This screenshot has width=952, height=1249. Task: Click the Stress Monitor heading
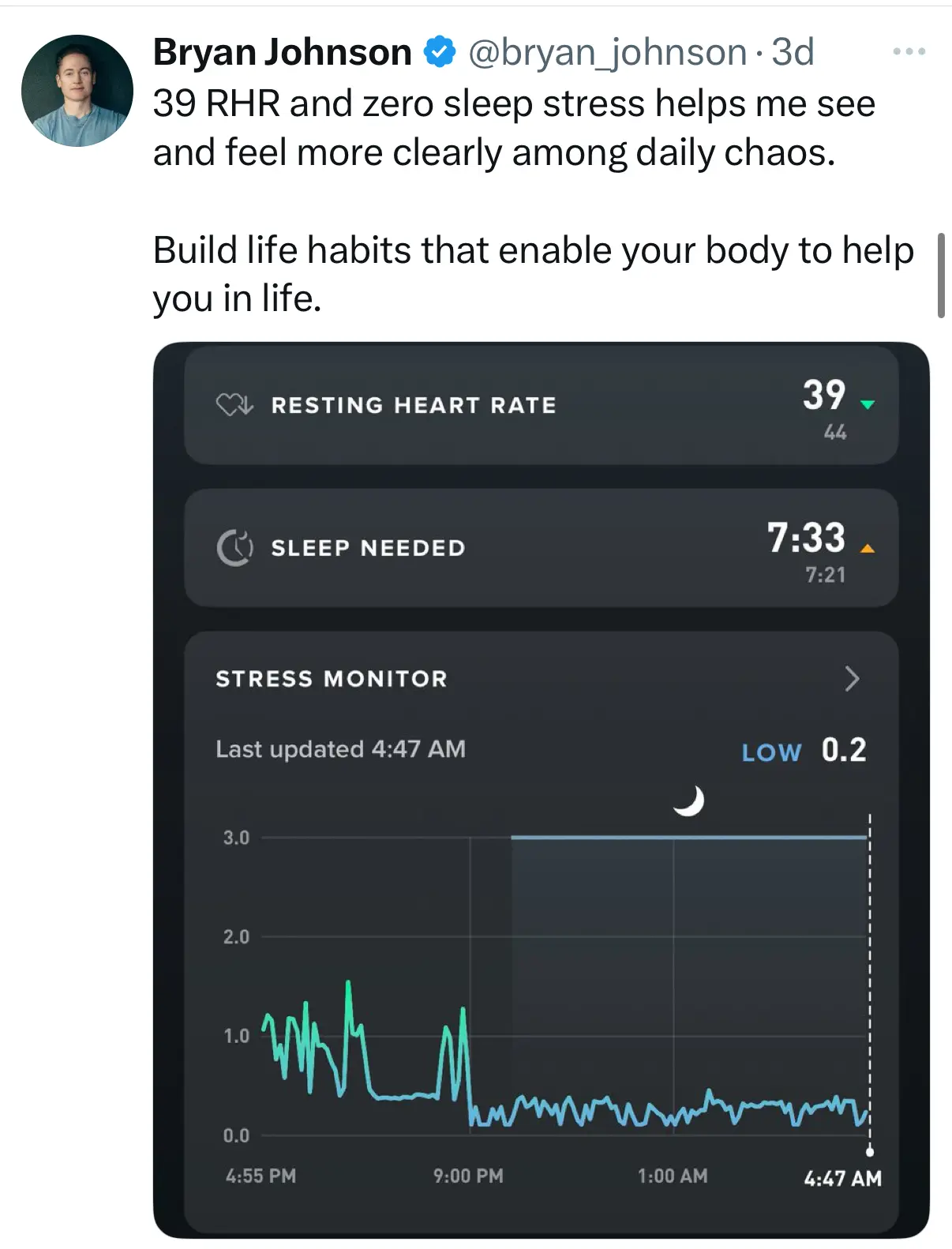coord(332,678)
